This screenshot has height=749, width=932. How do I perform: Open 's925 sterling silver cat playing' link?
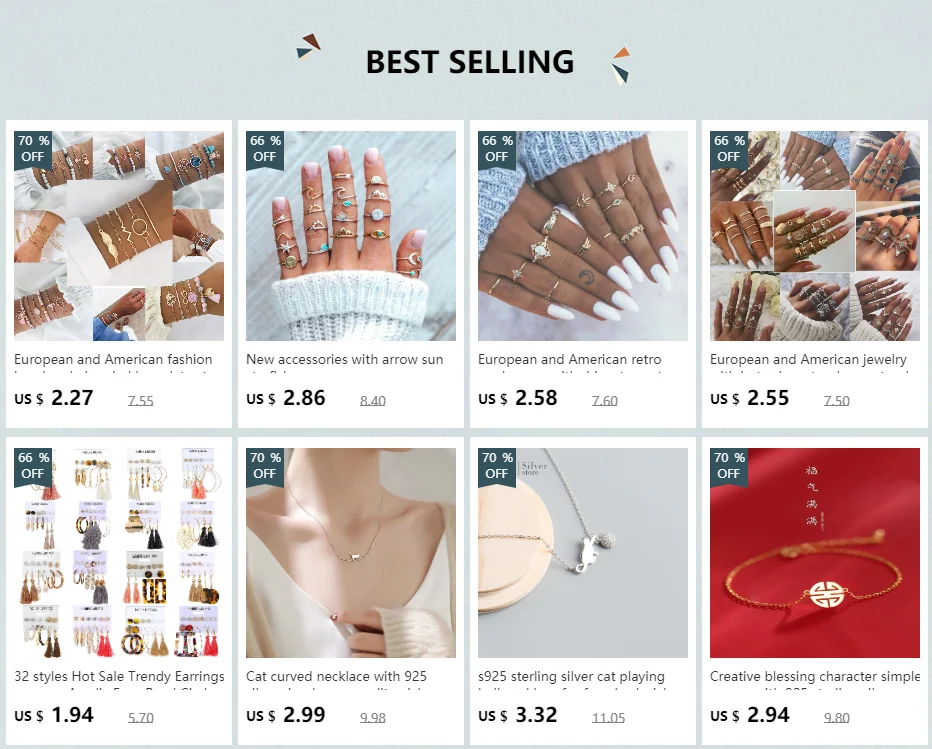click(x=571, y=676)
